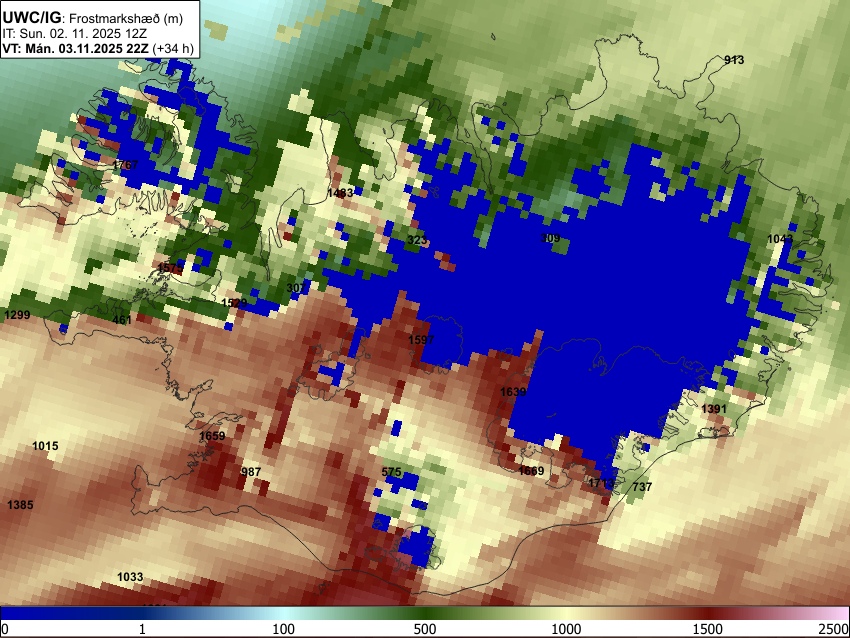Screen dimensions: 850x638
Task: Click the 461 map value
Action: click(122, 319)
